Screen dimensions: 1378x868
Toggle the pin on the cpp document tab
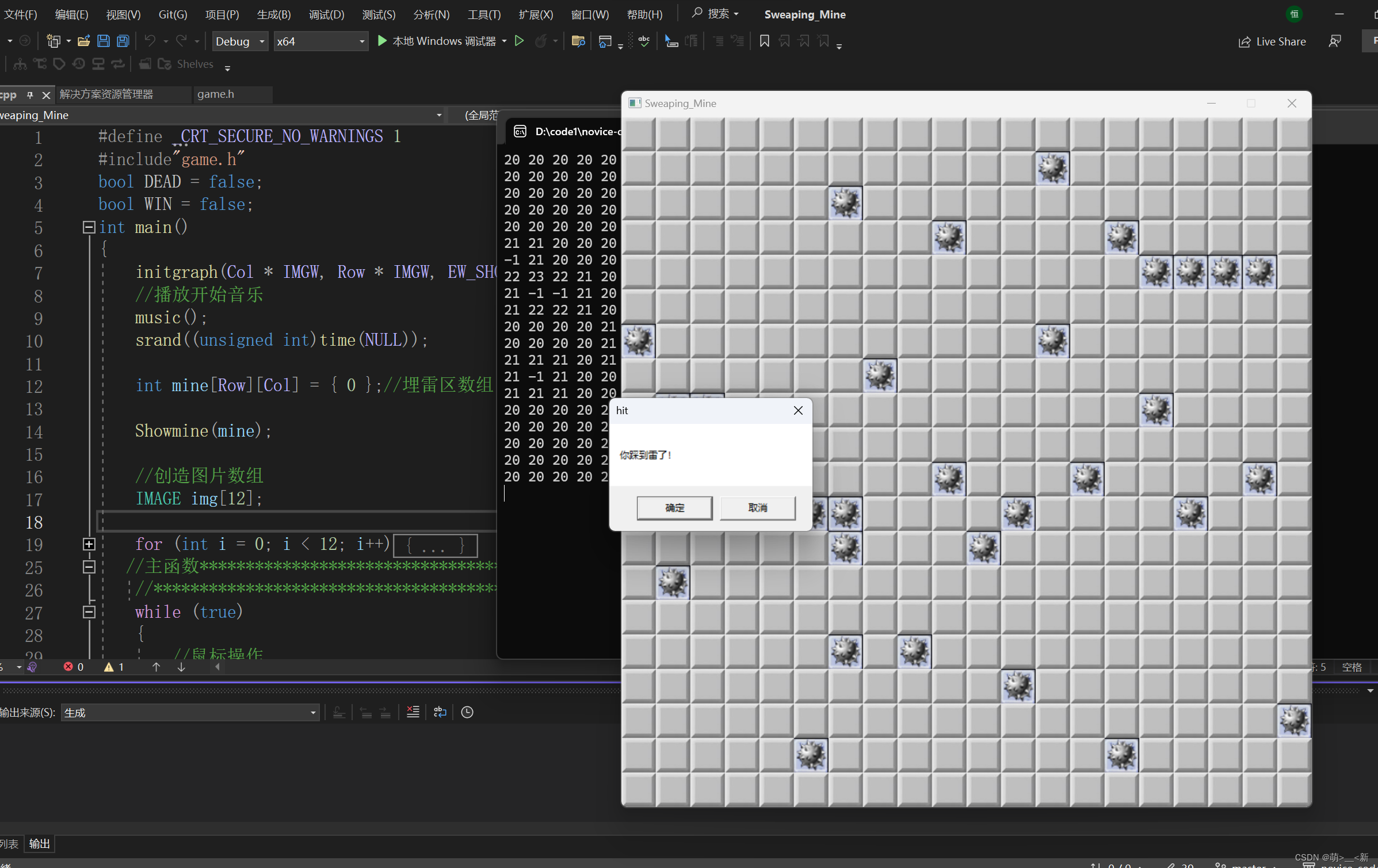30,95
